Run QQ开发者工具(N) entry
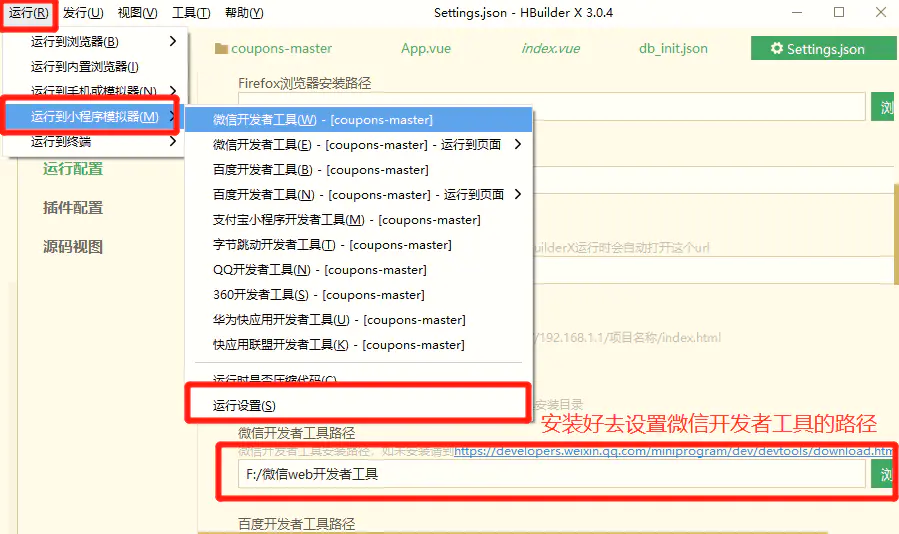 [359, 270]
